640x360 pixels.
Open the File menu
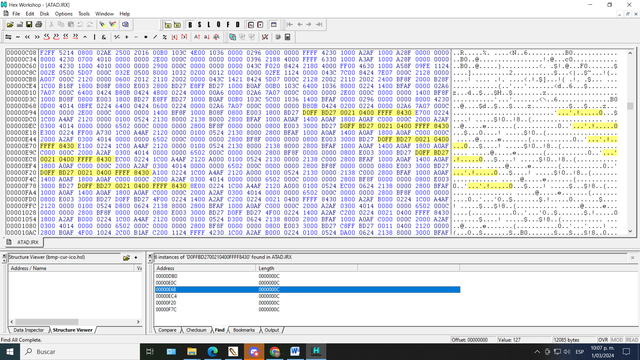[x=16, y=13]
